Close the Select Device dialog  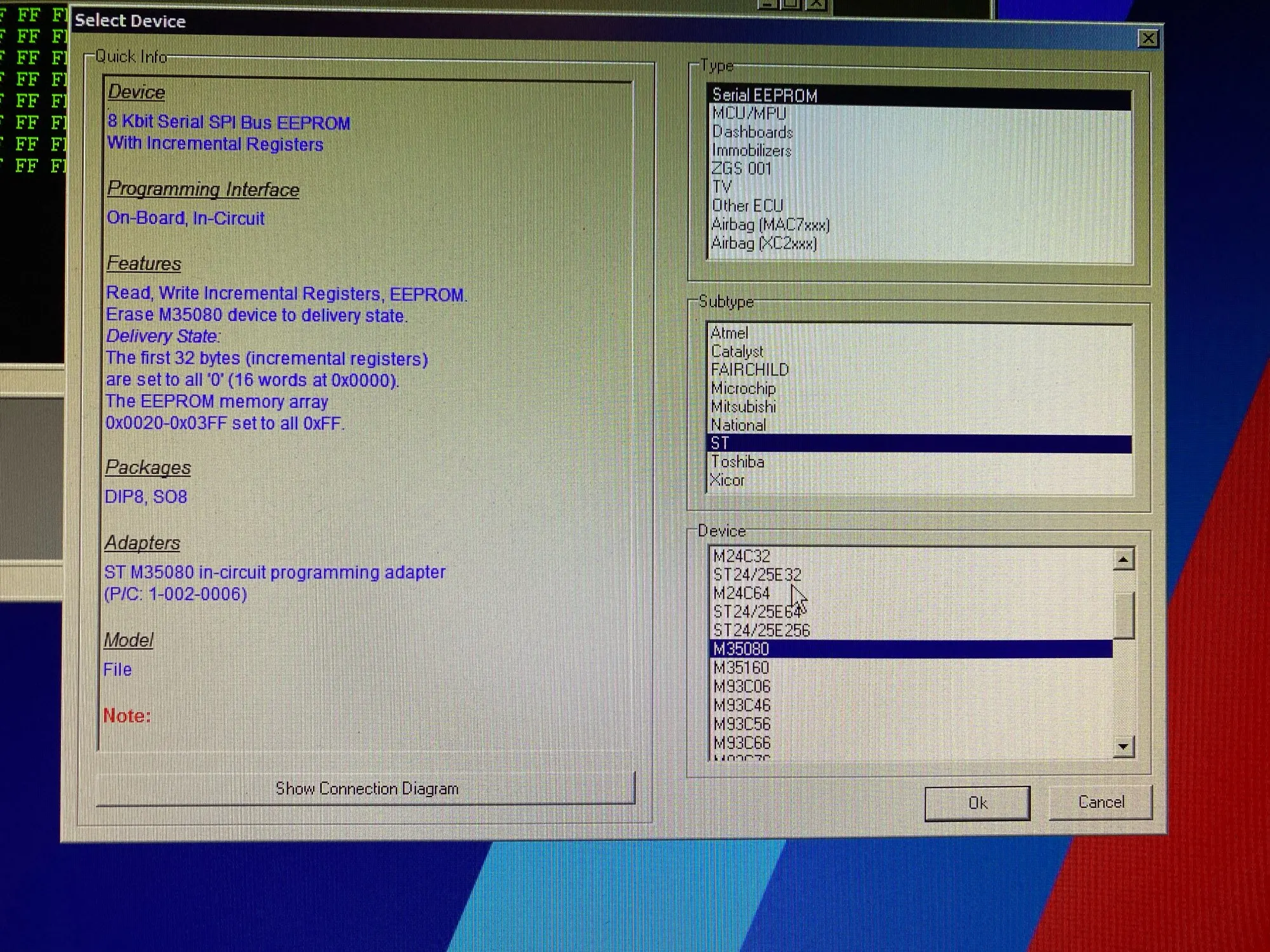[1147, 39]
